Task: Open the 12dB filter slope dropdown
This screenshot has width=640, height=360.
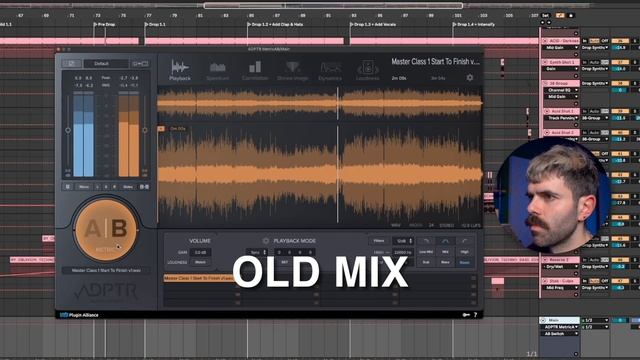Action: 403,241
